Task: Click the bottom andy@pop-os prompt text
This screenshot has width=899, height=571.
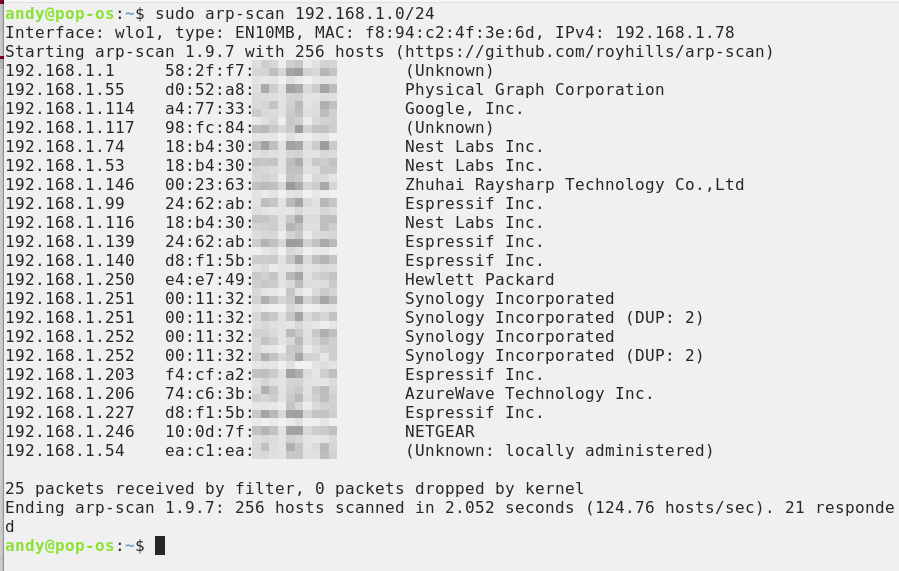Action: click(x=60, y=545)
